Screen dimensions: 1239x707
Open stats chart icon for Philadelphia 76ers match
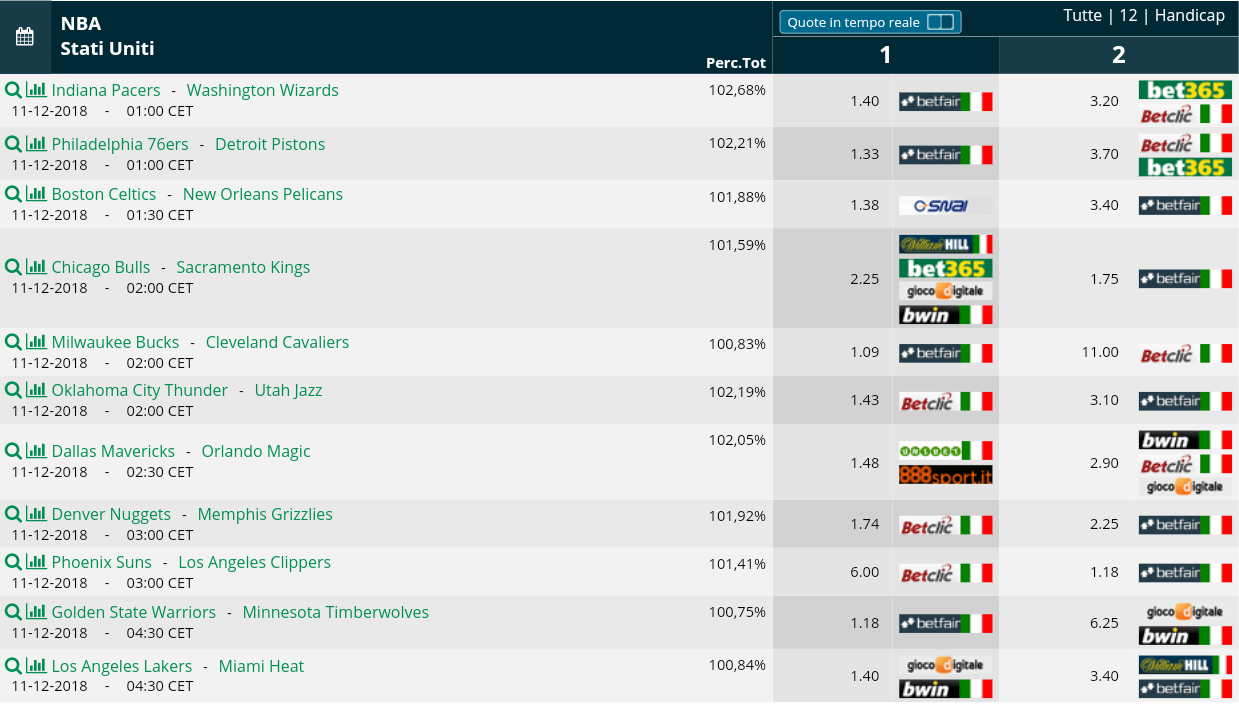click(x=36, y=144)
